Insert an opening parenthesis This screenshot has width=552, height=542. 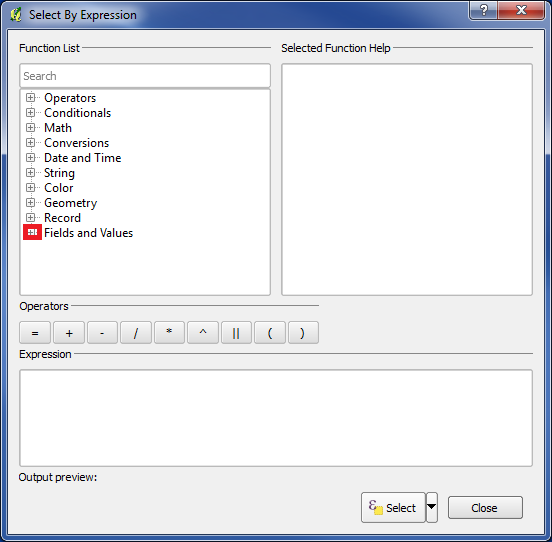(270, 332)
